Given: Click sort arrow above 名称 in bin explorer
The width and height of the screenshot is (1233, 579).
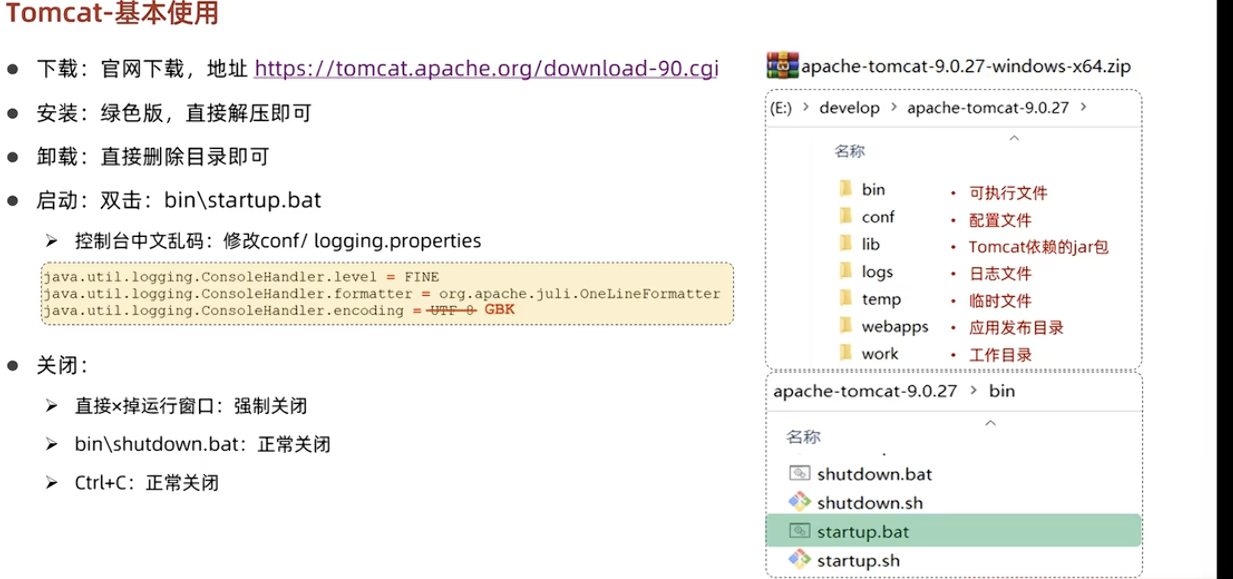Looking at the screenshot, I should pyautogui.click(x=991, y=424).
